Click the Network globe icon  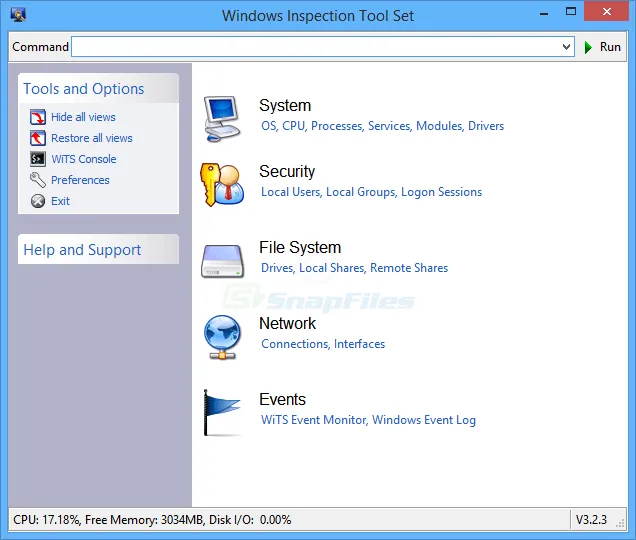pyautogui.click(x=222, y=335)
